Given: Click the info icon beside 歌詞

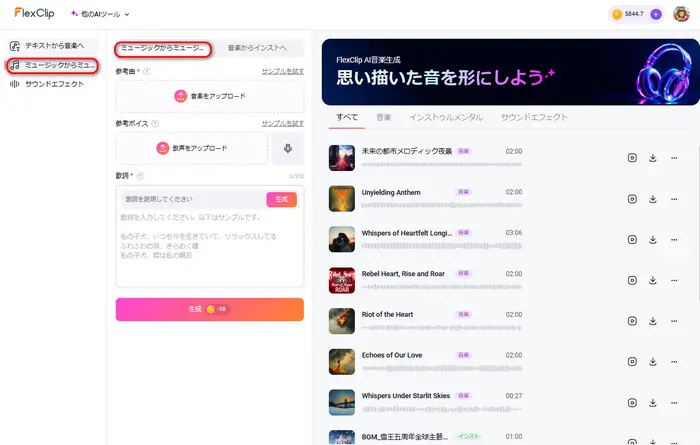Looking at the screenshot, I should coord(140,176).
